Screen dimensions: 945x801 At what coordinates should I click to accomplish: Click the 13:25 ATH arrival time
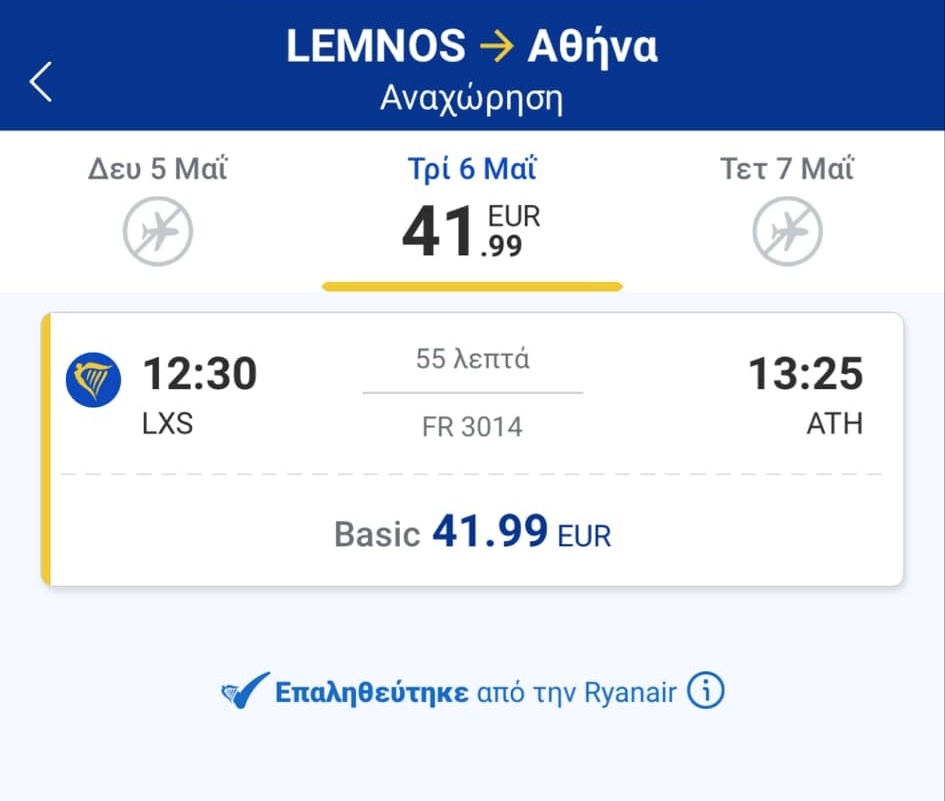805,375
